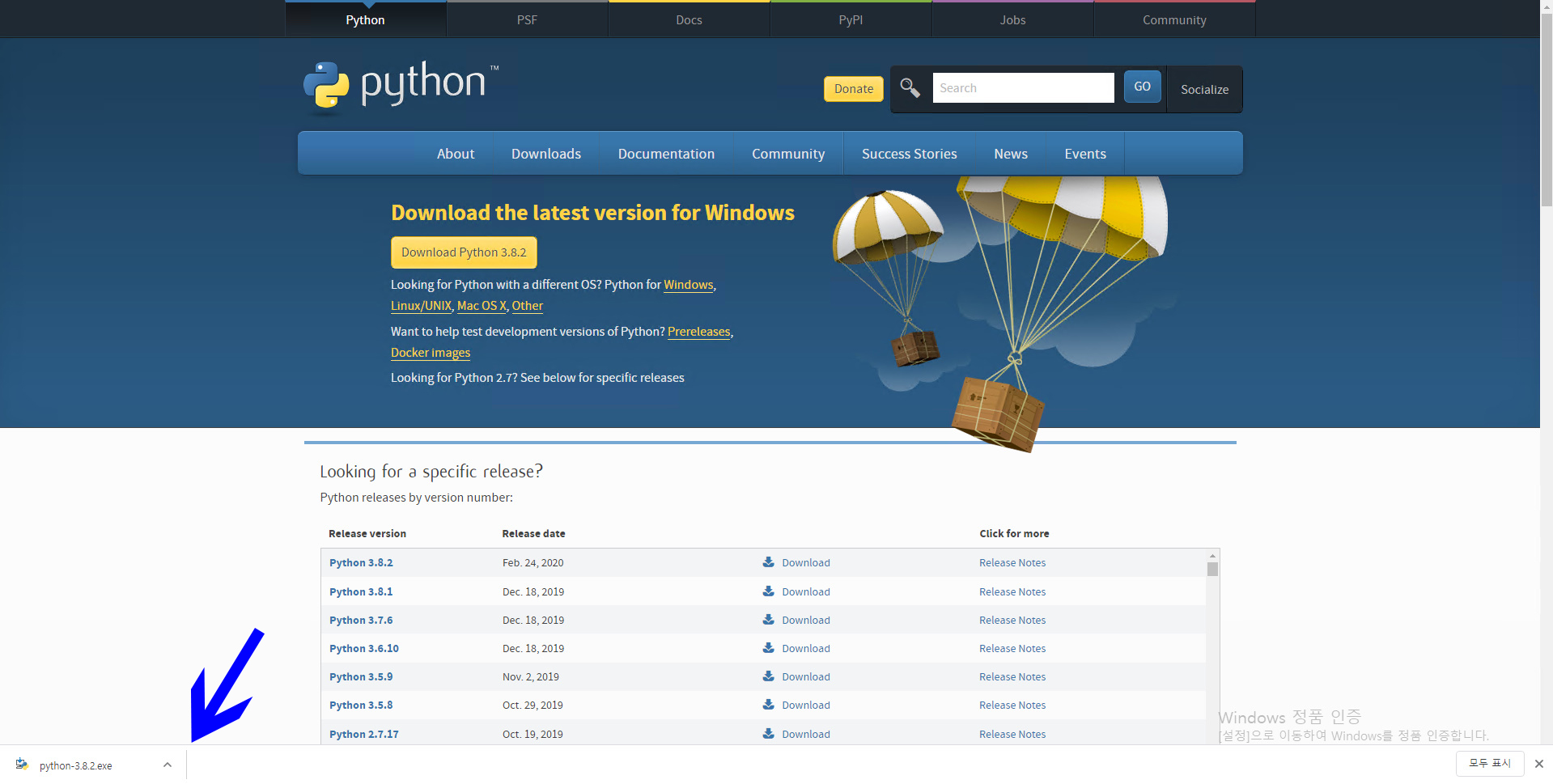The width and height of the screenshot is (1553, 784).
Task: Click Download text link for Python 3.5.9
Action: point(806,676)
